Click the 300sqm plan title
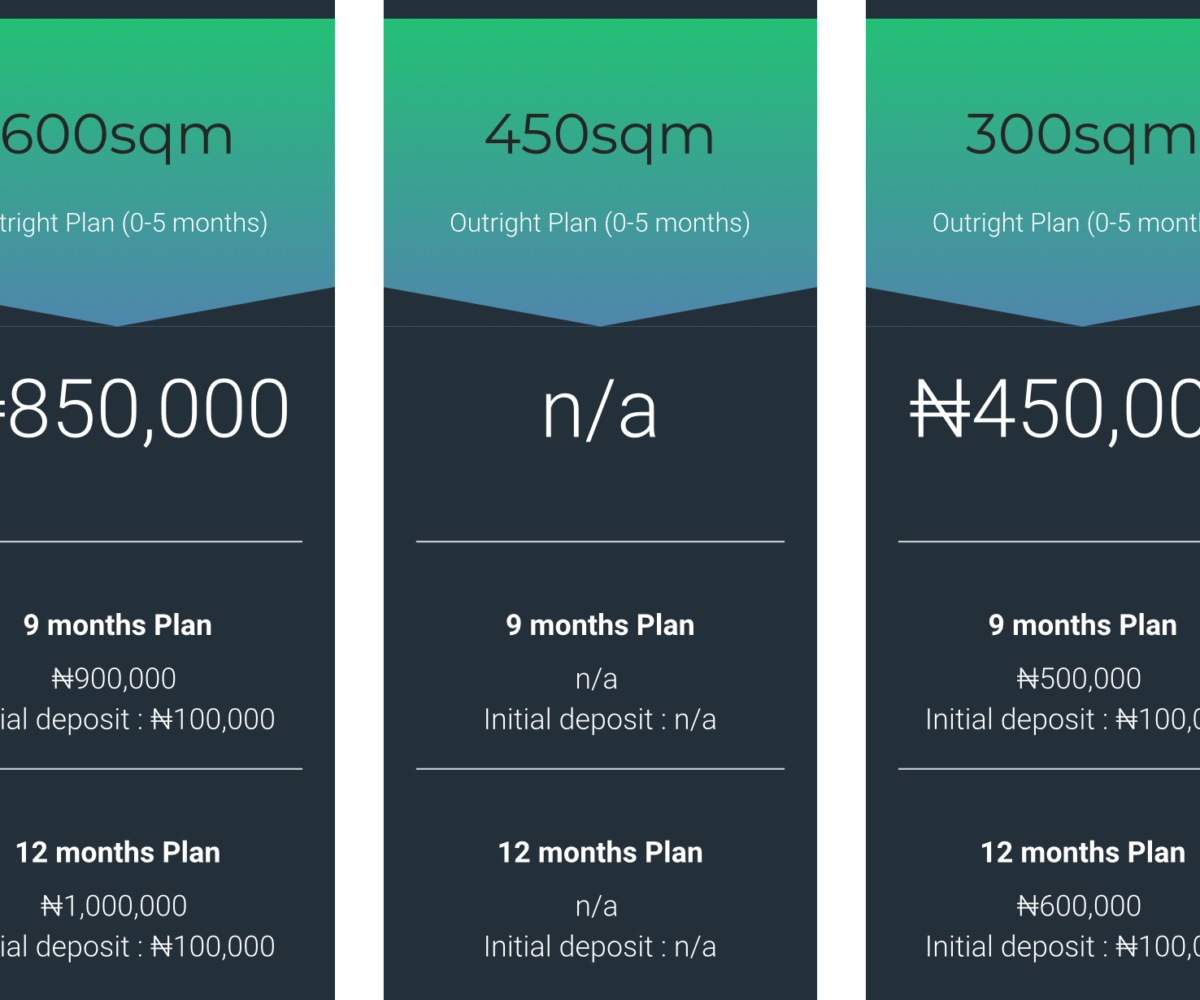 [1082, 135]
